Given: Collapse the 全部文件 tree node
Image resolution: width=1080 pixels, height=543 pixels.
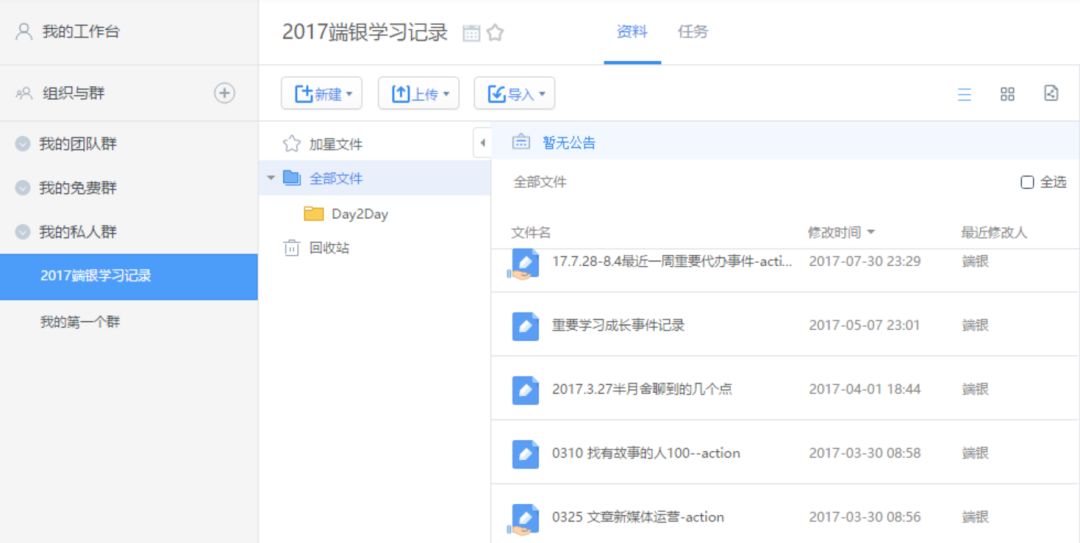Looking at the screenshot, I should (x=270, y=178).
